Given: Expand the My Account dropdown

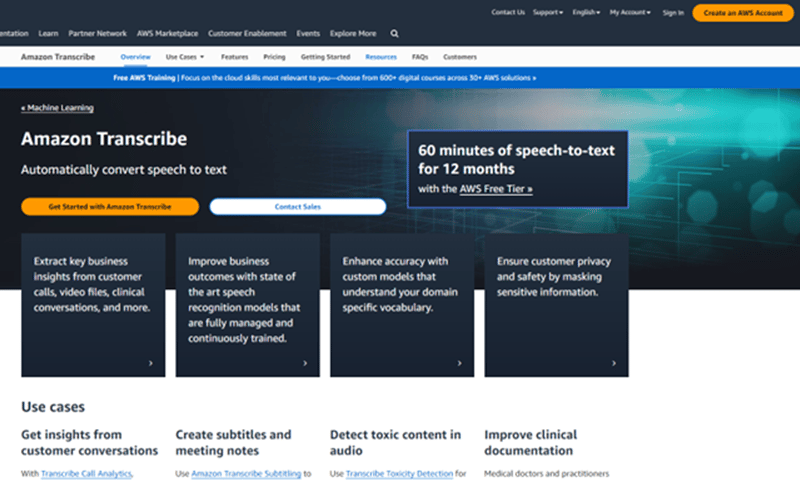Looking at the screenshot, I should pyautogui.click(x=630, y=12).
